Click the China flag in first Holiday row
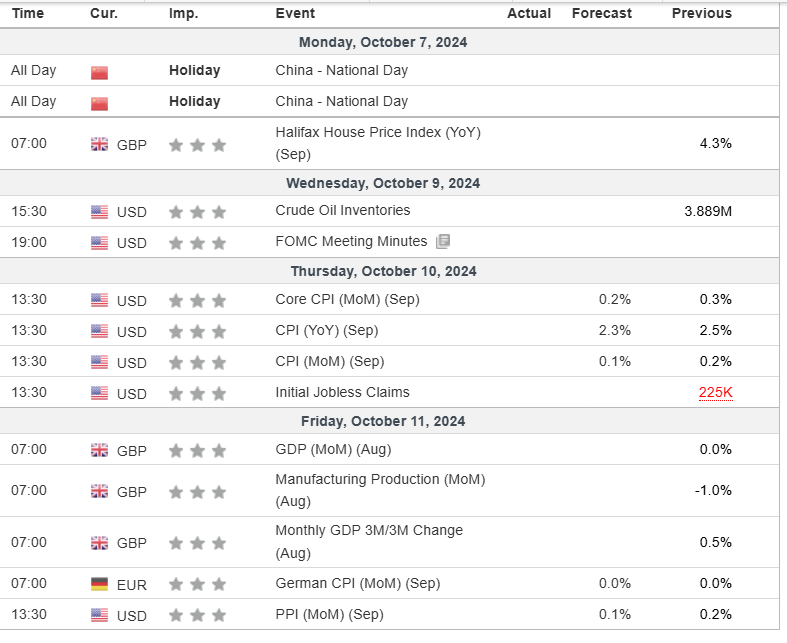 99,71
